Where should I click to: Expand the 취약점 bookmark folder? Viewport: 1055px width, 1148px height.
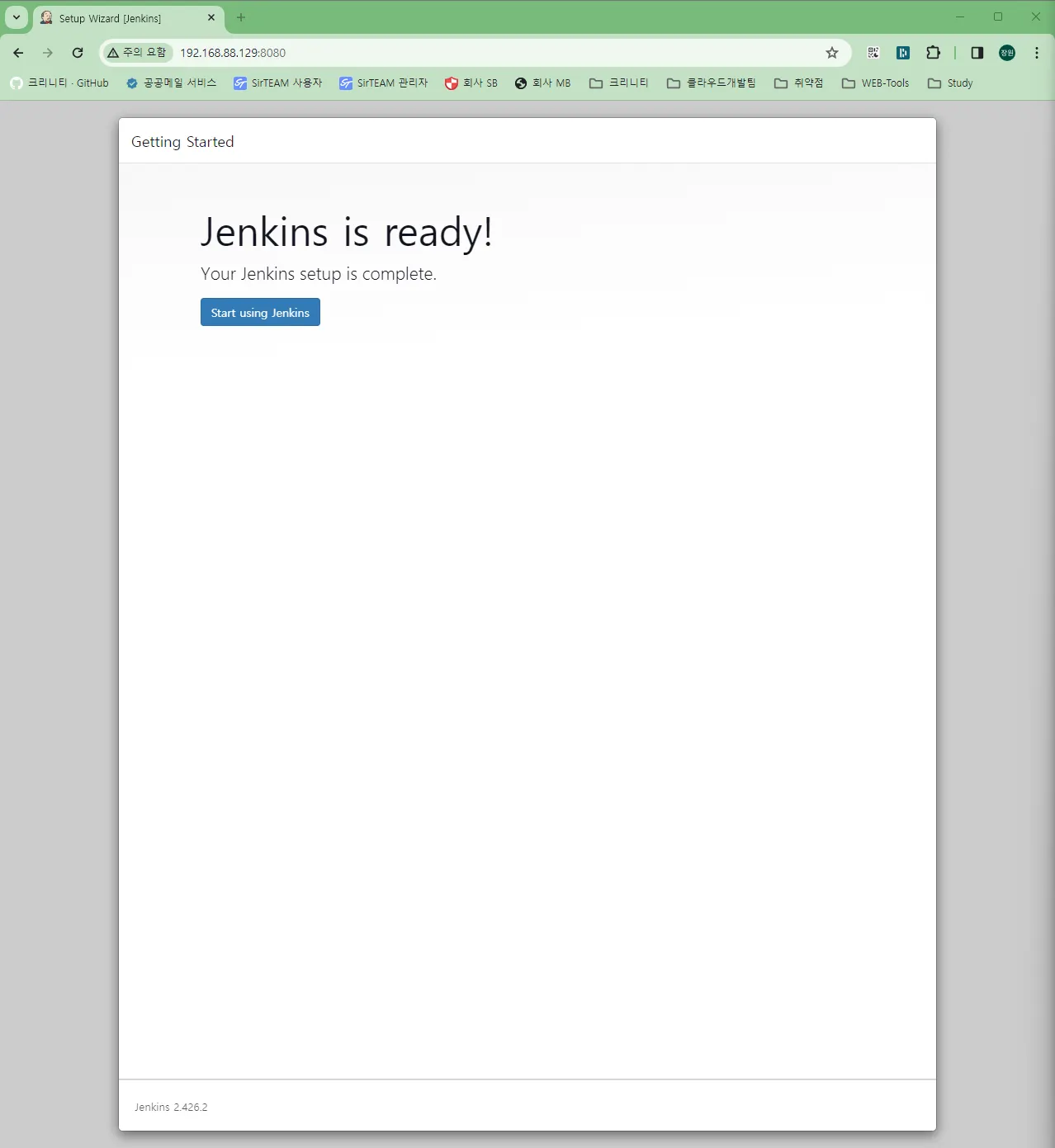click(x=798, y=83)
